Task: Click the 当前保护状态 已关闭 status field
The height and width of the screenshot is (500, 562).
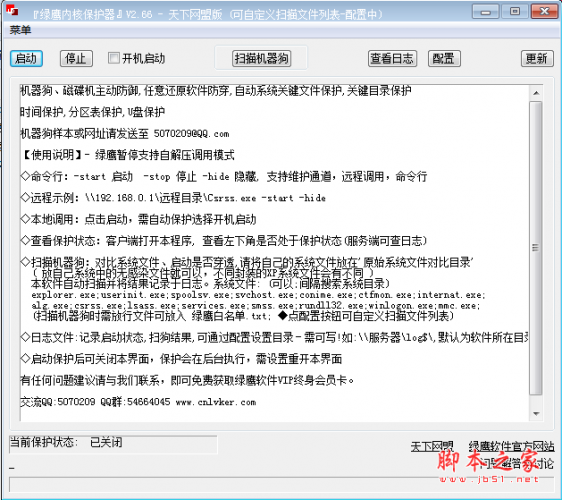Action: tap(113, 444)
